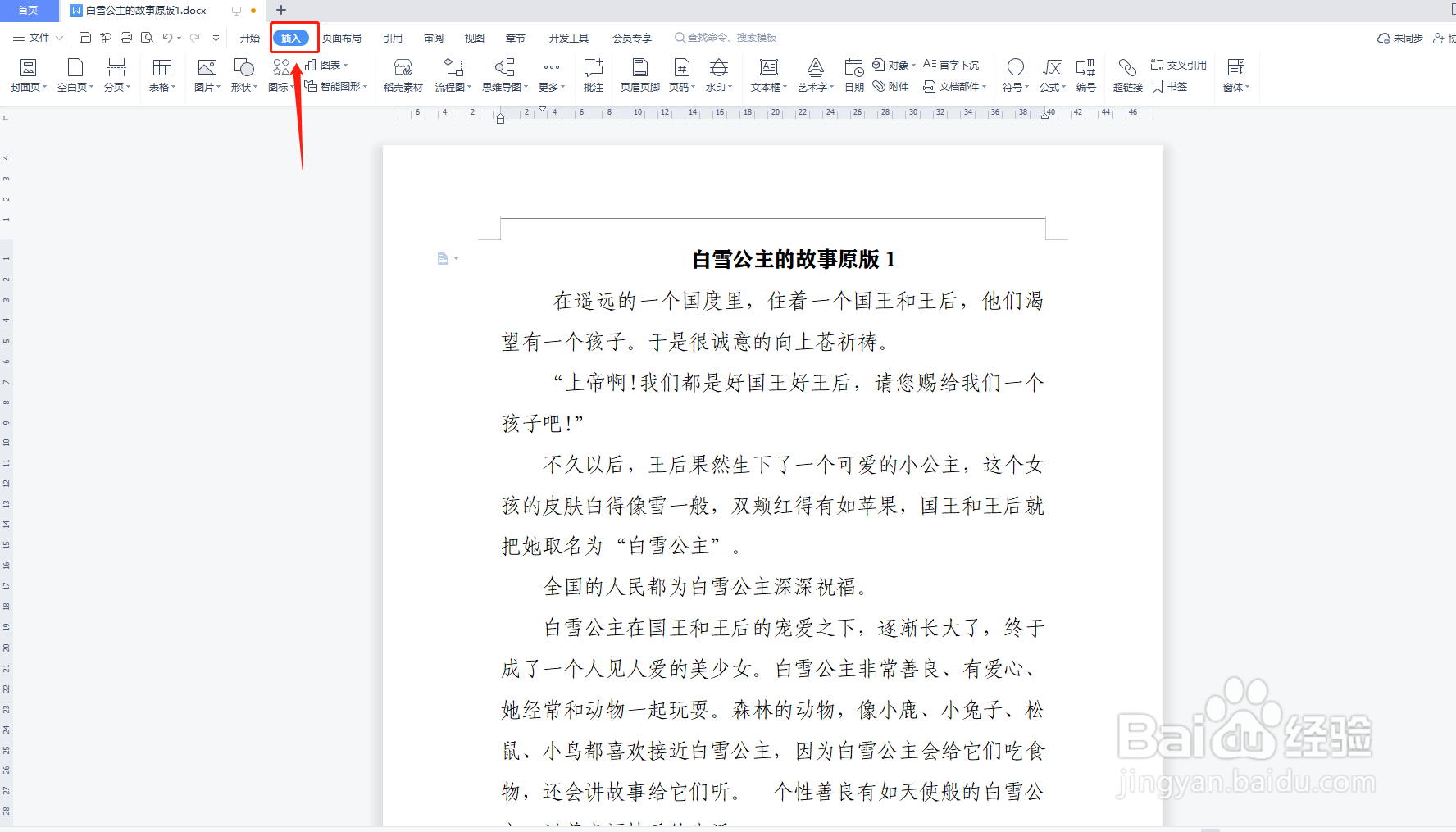
Task: Open header and footer (页眉页脚)
Action: coord(640,75)
